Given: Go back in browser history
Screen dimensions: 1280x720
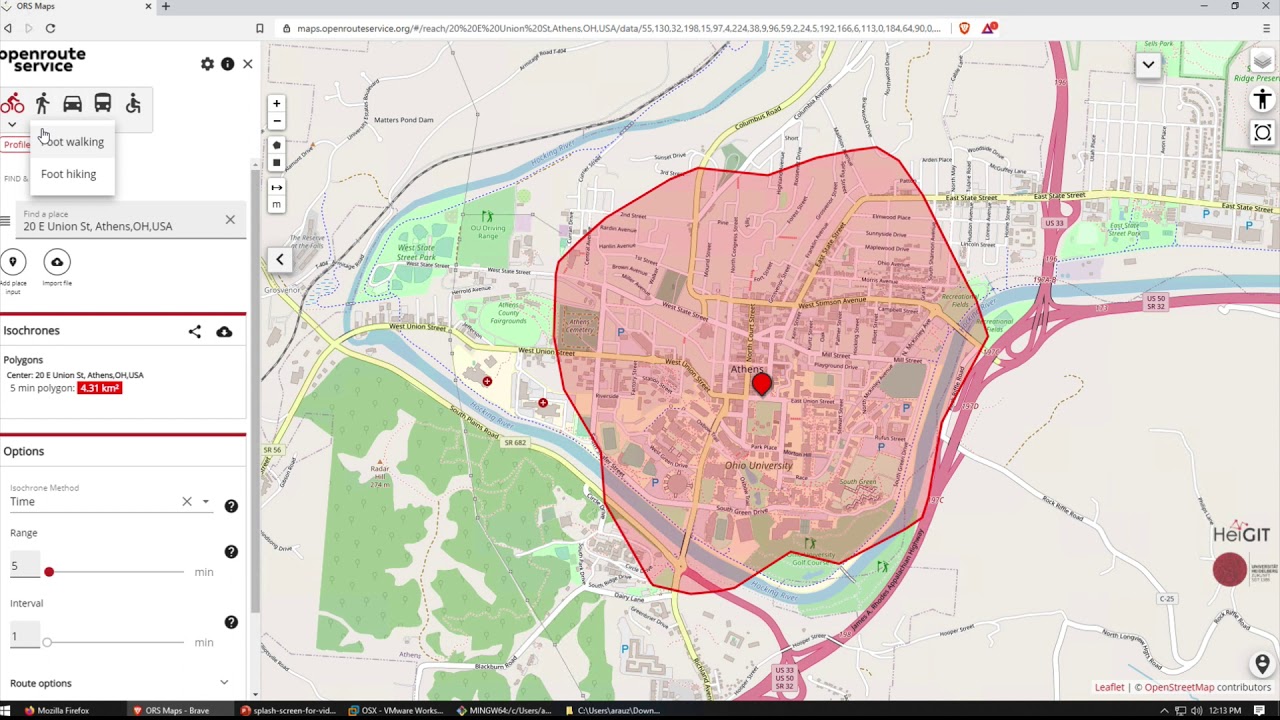Looking at the screenshot, I should point(8,28).
